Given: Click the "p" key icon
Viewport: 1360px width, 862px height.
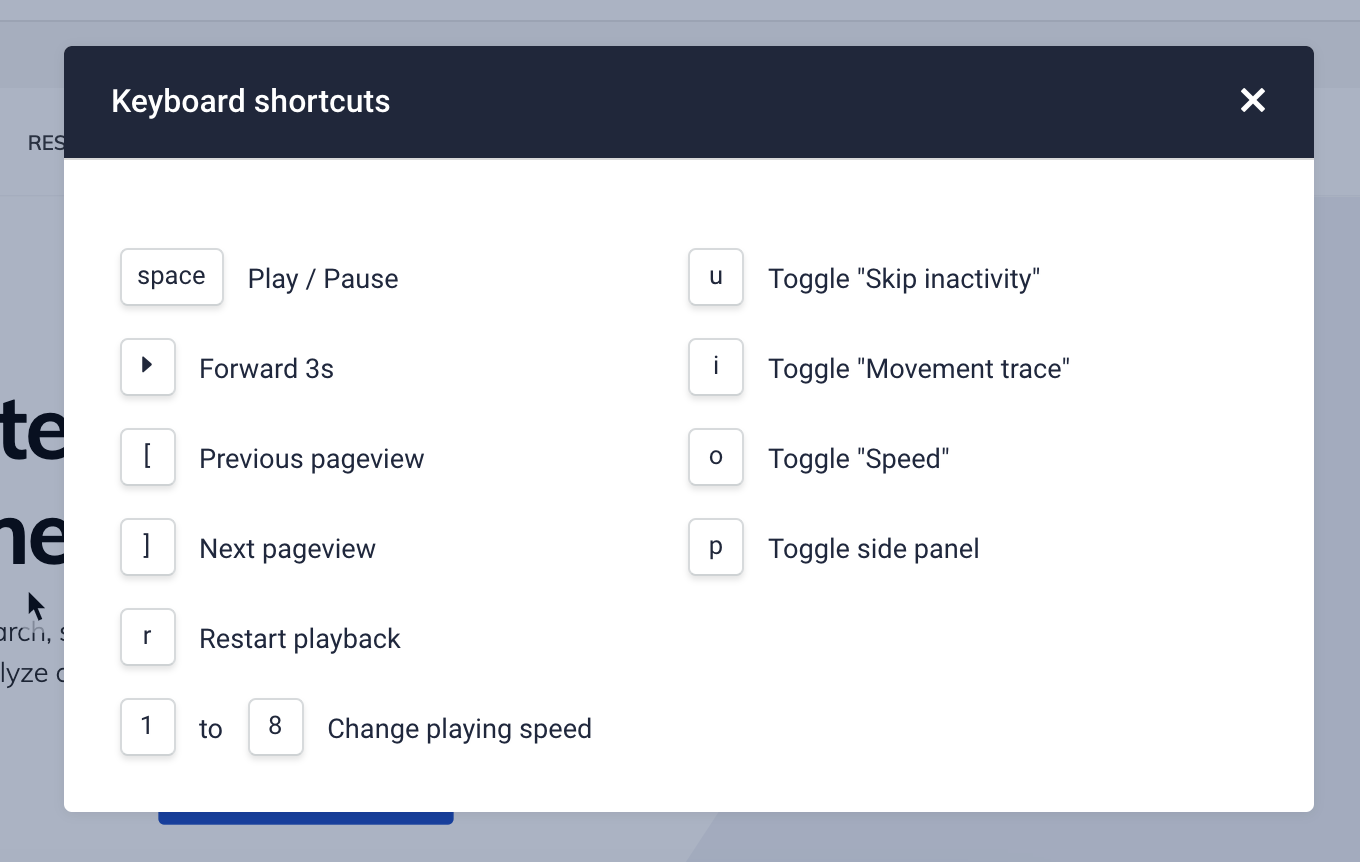Looking at the screenshot, I should (x=716, y=547).
